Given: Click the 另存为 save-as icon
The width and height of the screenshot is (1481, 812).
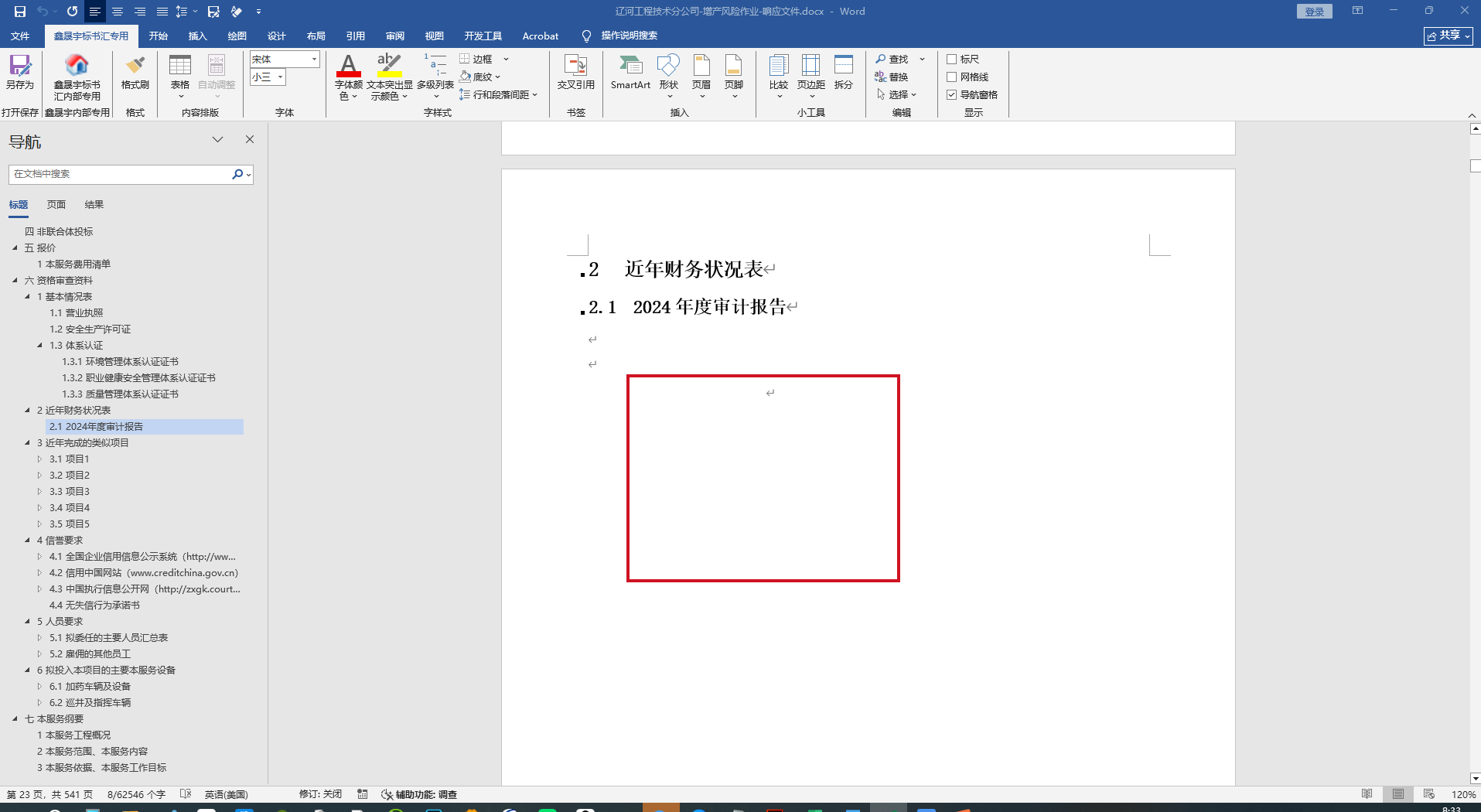Looking at the screenshot, I should pyautogui.click(x=20, y=72).
